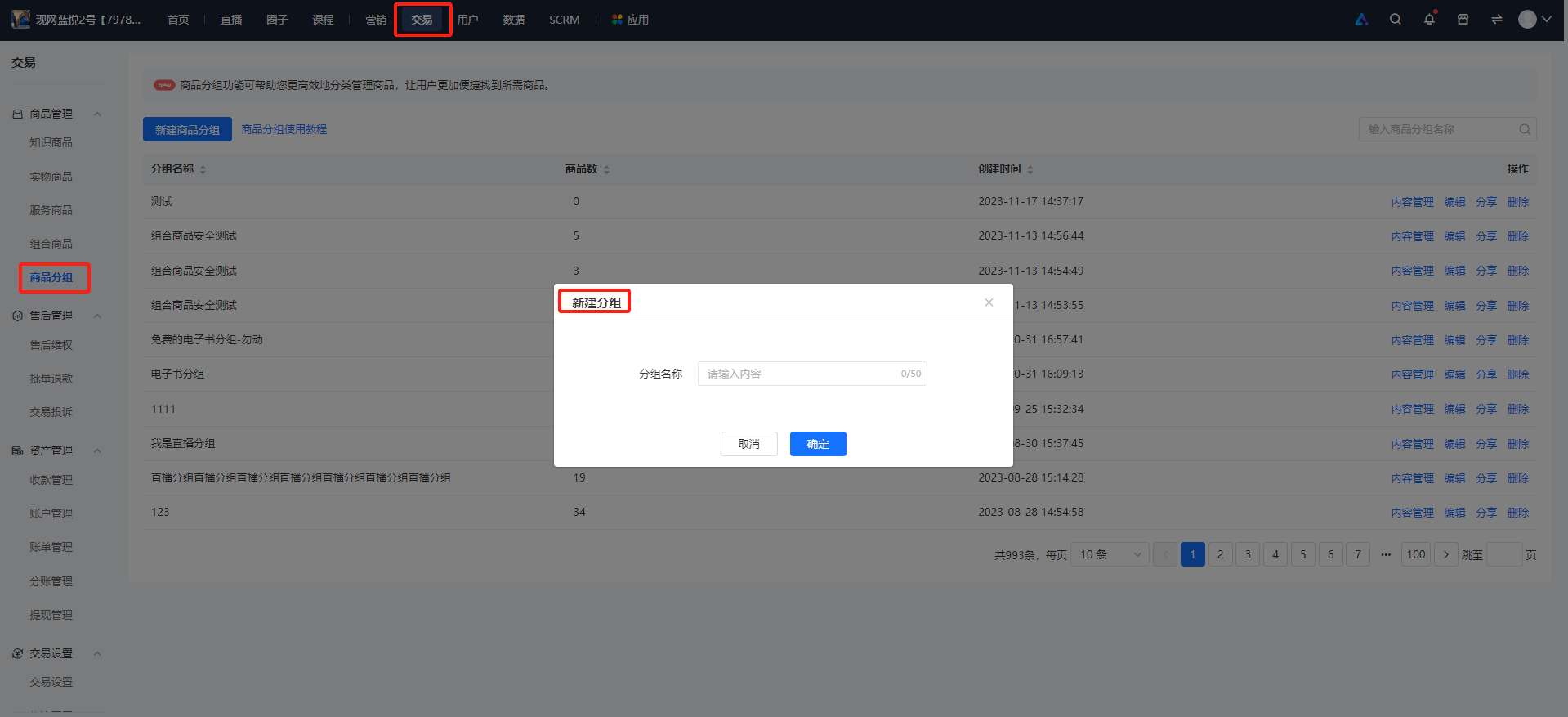Click the blue triangle logo icon in top bar
Image resolution: width=1568 pixels, height=717 pixels.
pos(1361,19)
